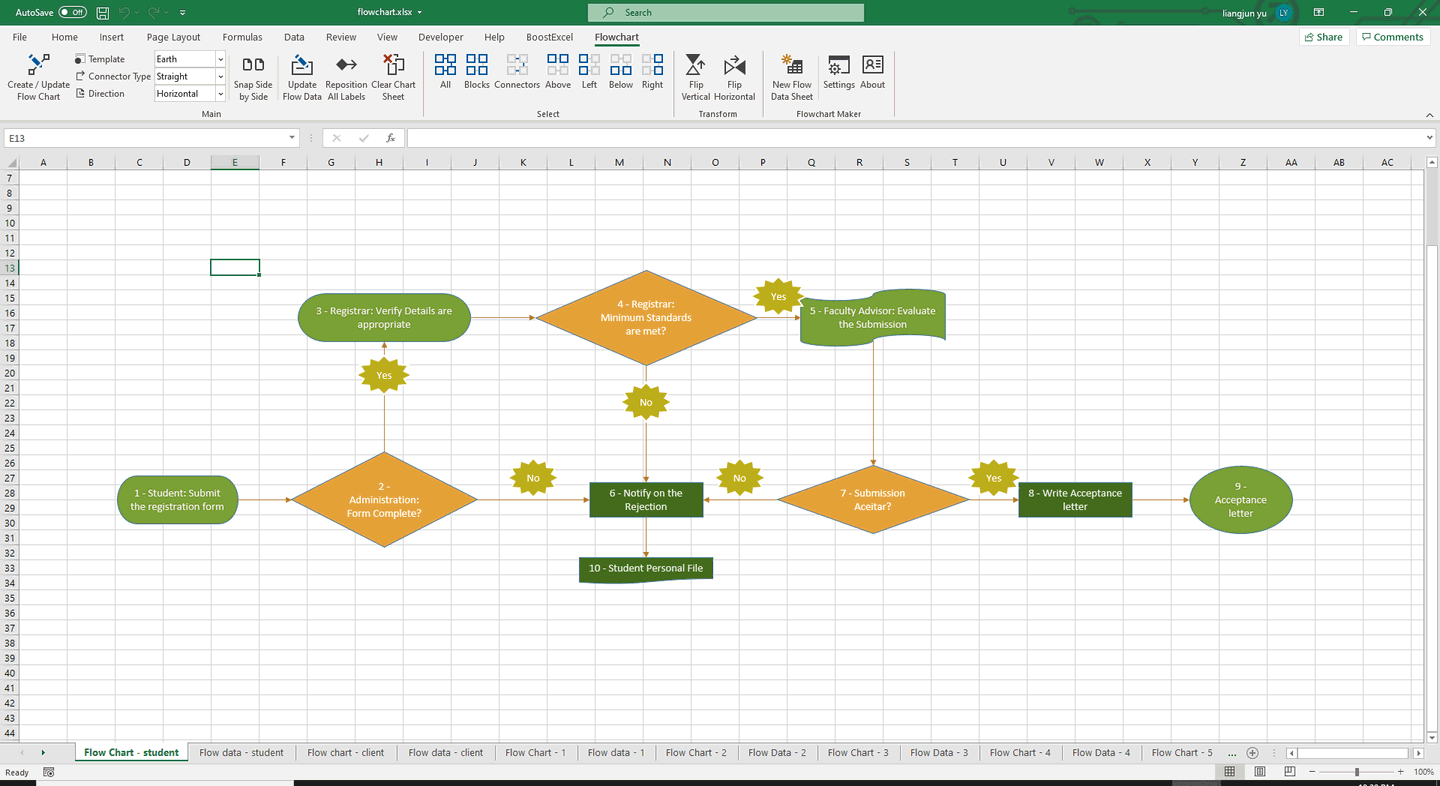1440x786 pixels.
Task: Switch to Page Layout view in status bar
Action: [x=1260, y=772]
